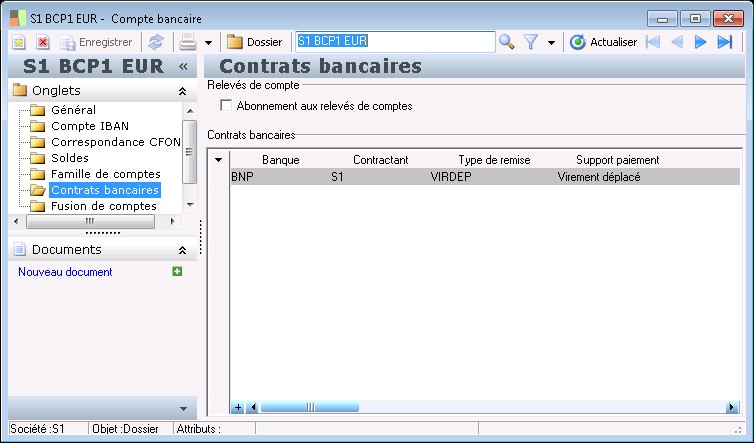Click the Attributs status bar entry
The width and height of the screenshot is (754, 443).
[199, 429]
